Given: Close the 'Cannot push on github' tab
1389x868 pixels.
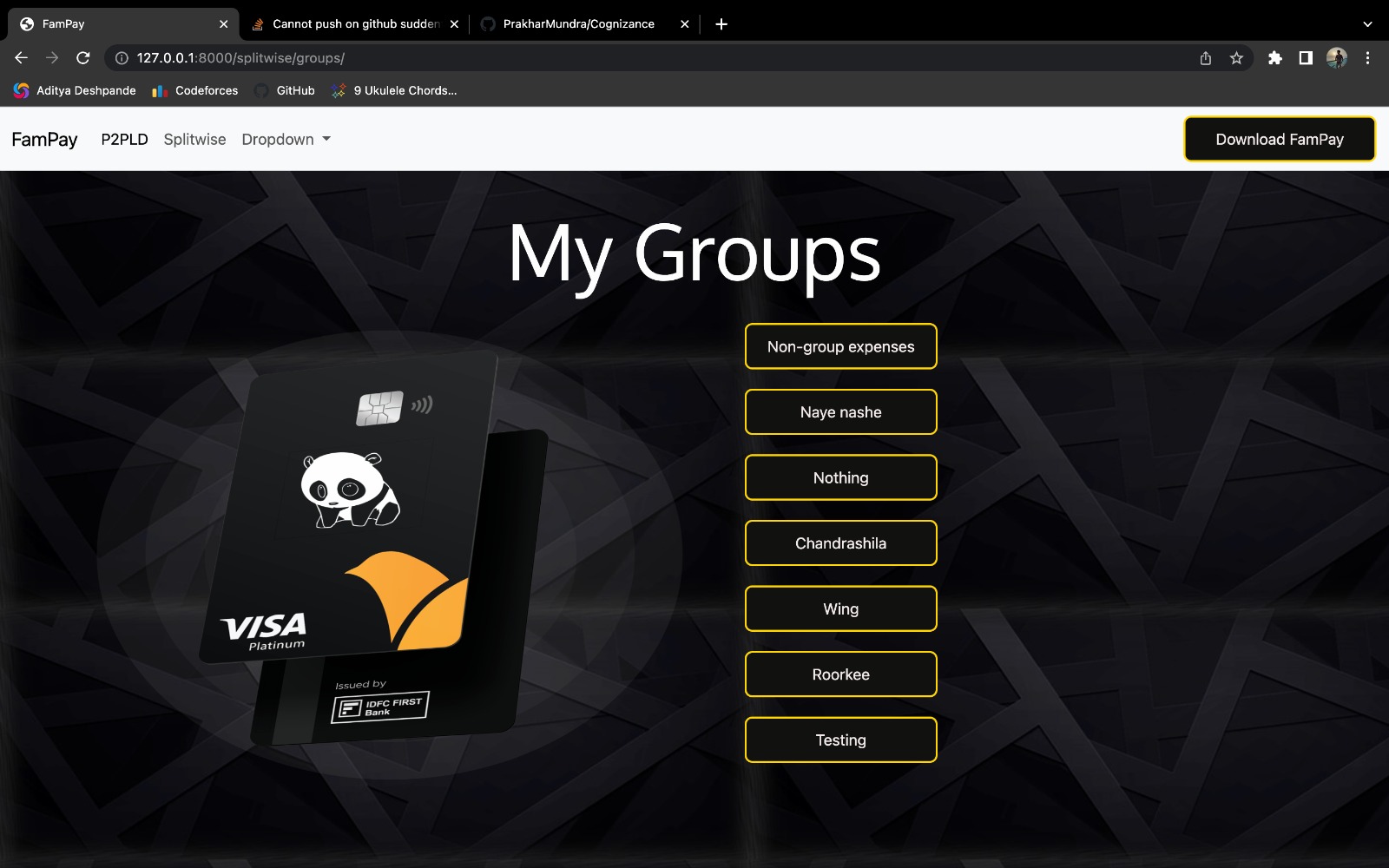Looking at the screenshot, I should (x=454, y=24).
